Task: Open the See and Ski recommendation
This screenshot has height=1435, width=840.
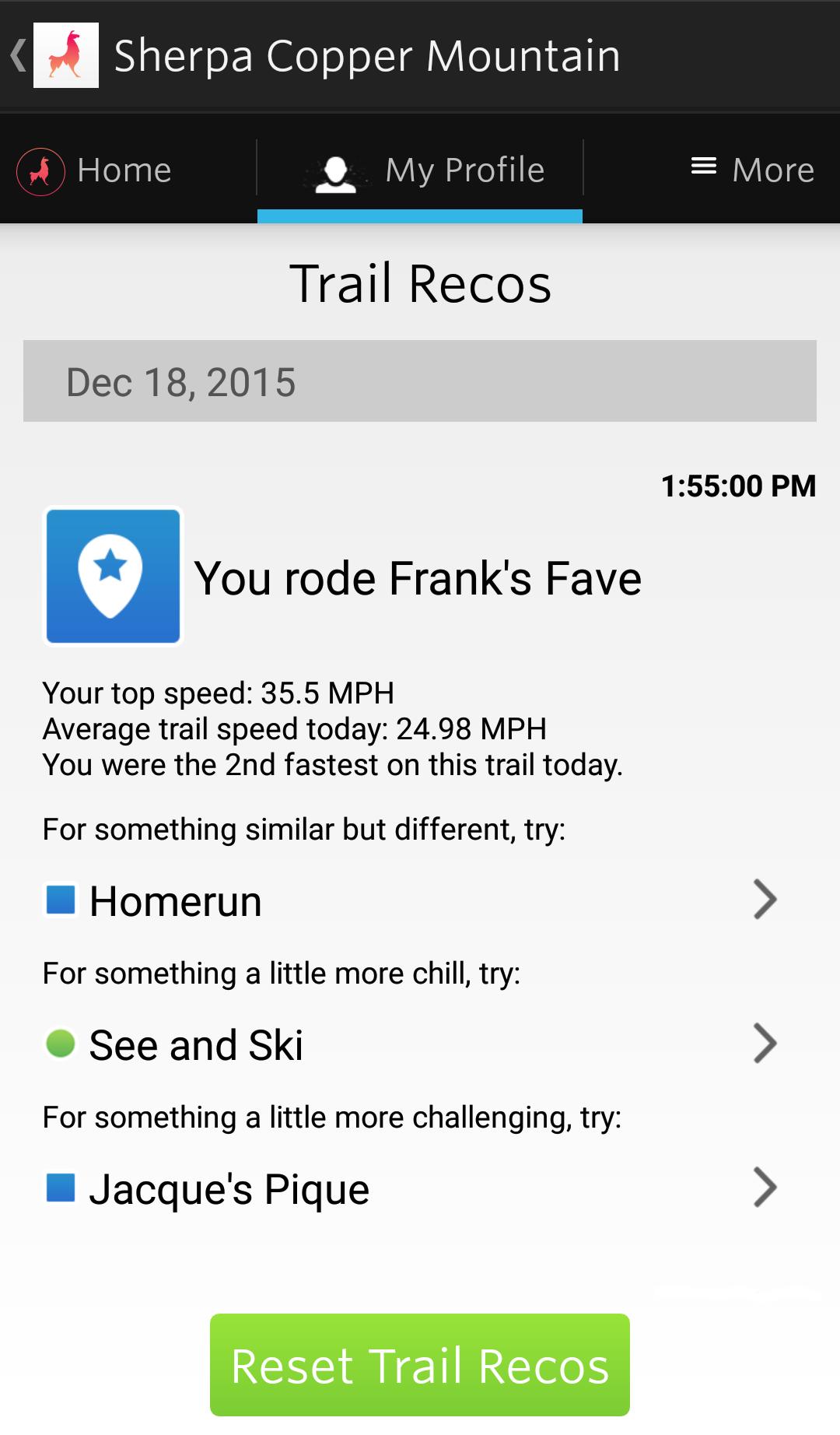Action: click(196, 1045)
